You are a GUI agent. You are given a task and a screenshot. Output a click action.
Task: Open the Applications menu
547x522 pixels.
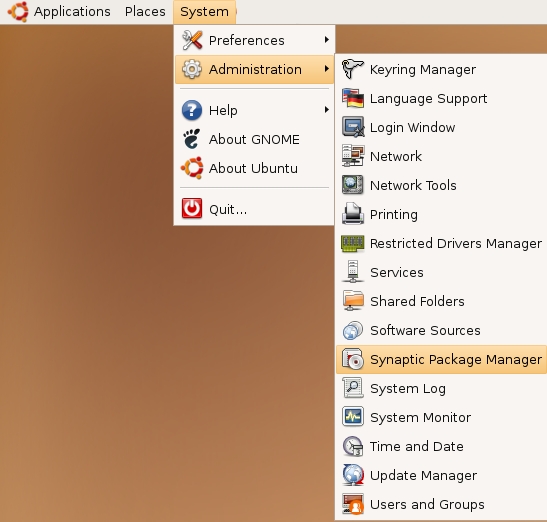pos(72,12)
